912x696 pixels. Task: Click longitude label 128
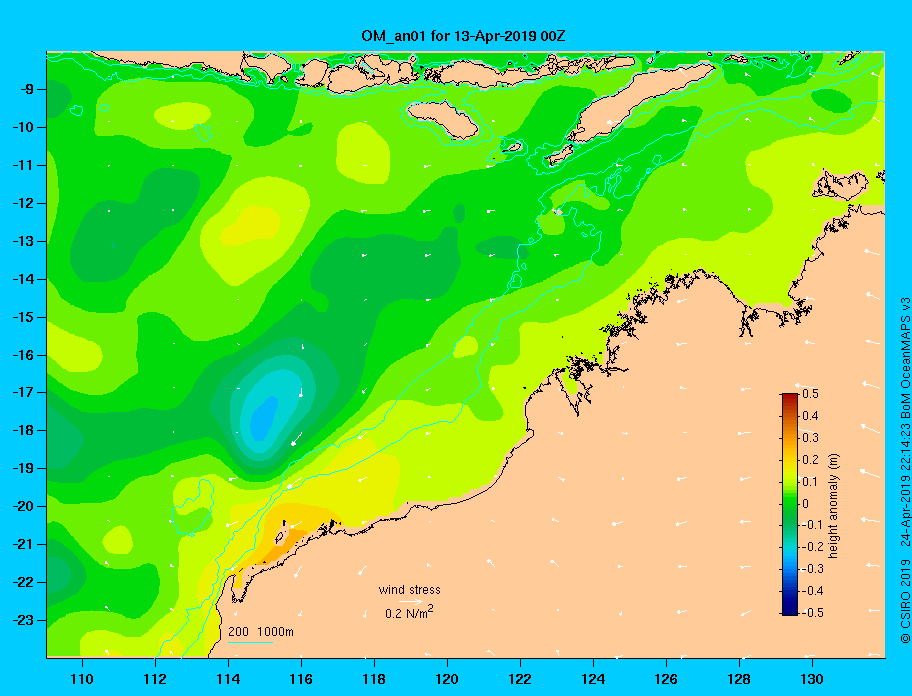coord(739,679)
